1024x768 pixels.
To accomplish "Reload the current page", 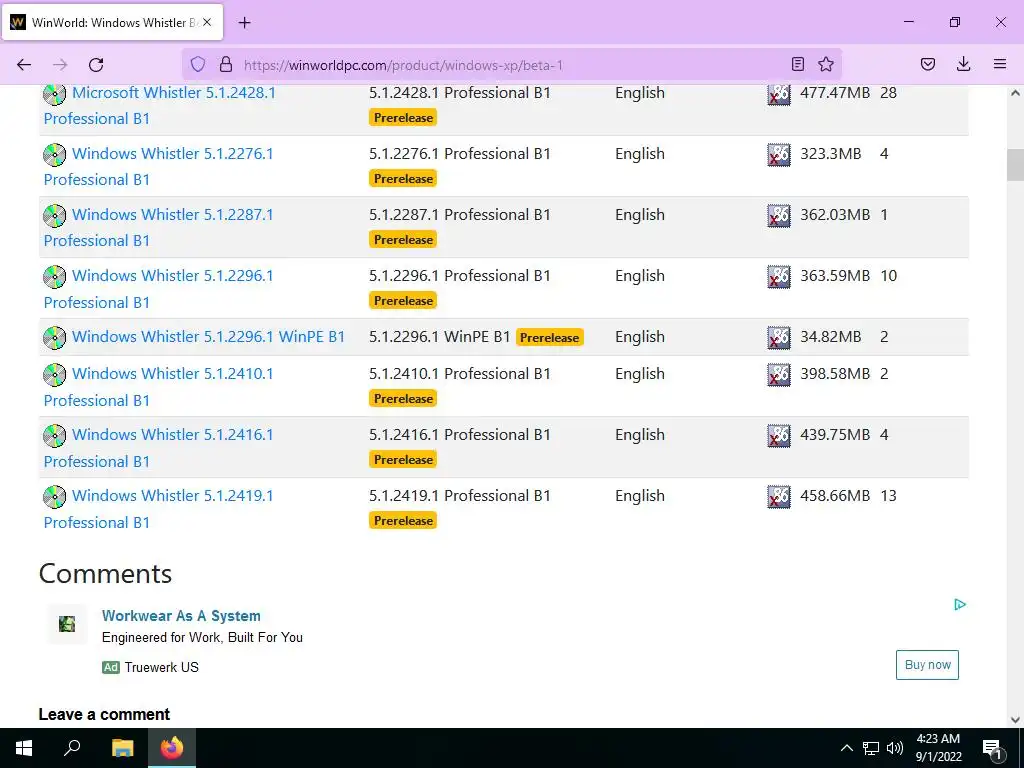I will coord(96,65).
